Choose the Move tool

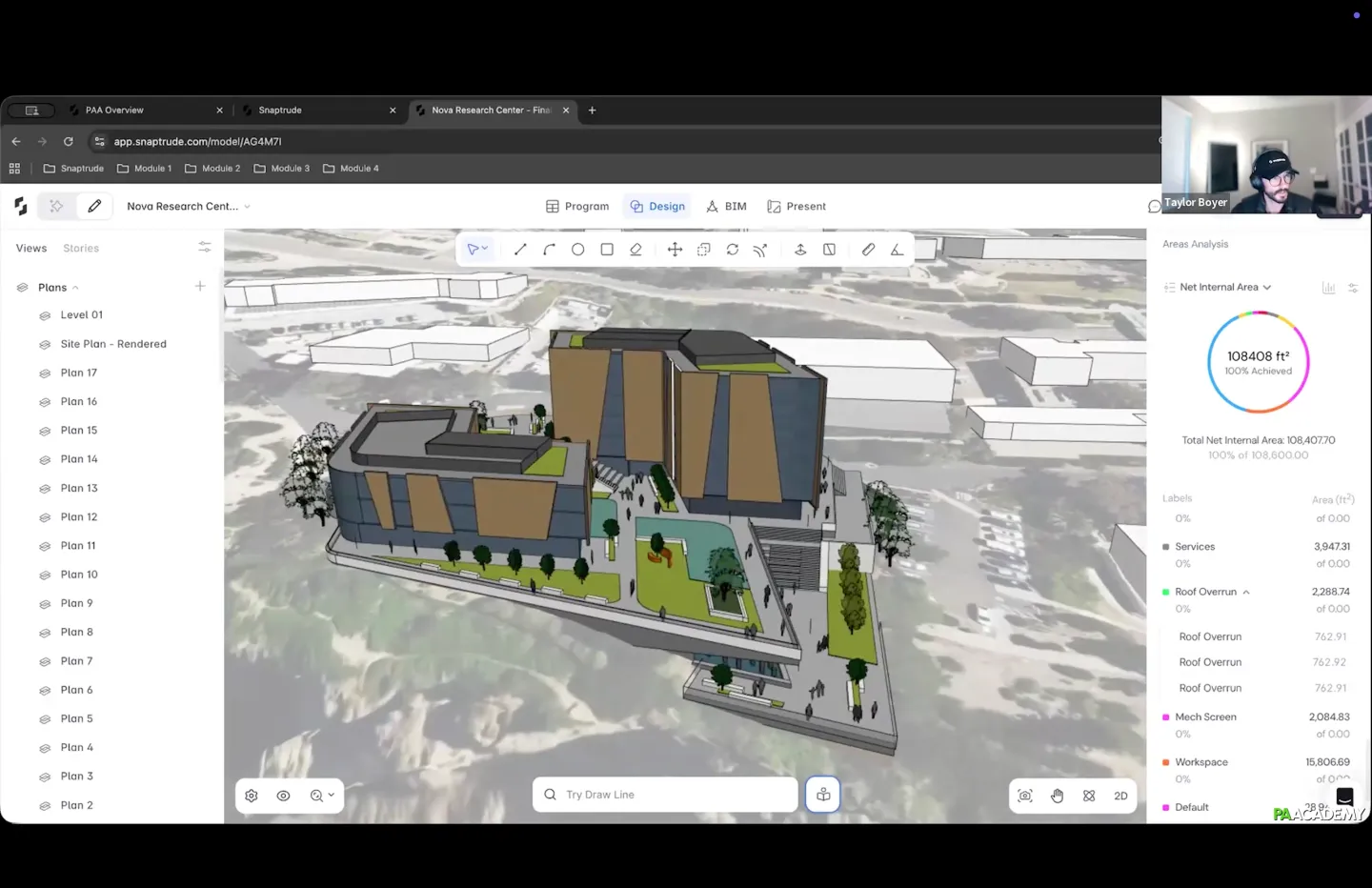click(x=675, y=250)
